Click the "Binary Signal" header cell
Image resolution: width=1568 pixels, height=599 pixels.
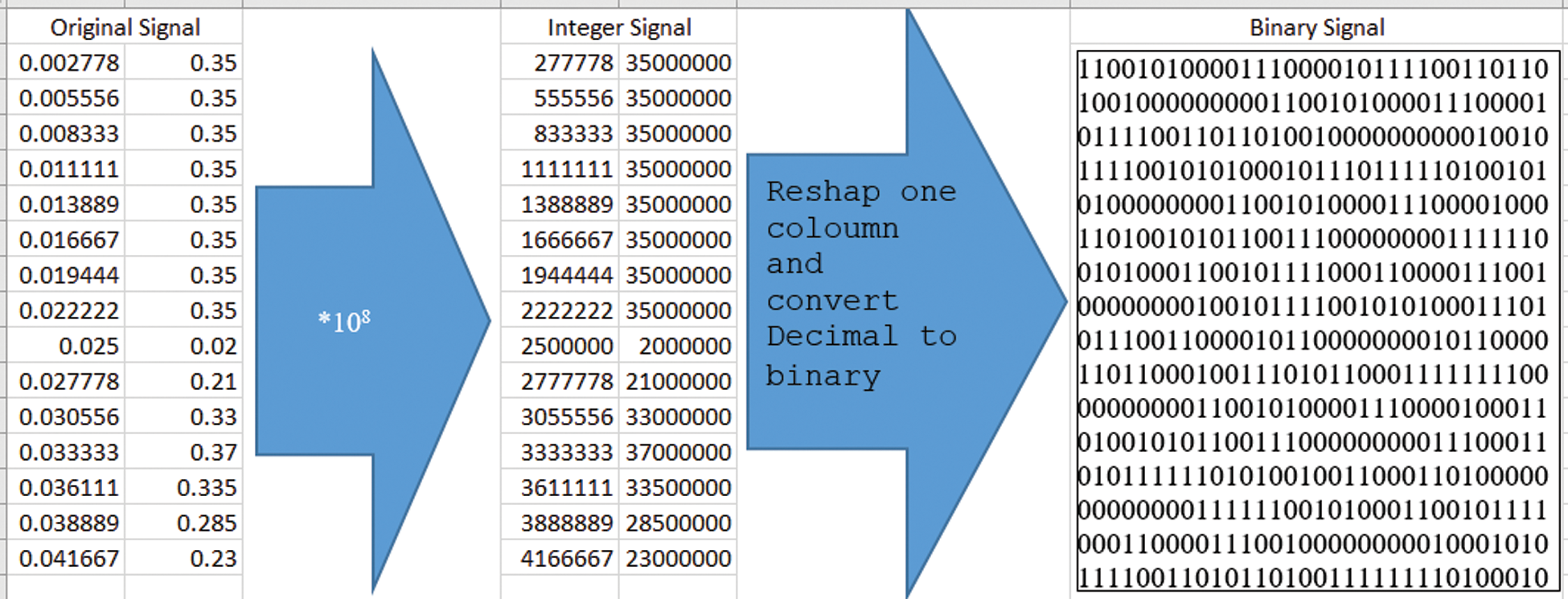pos(1316,27)
